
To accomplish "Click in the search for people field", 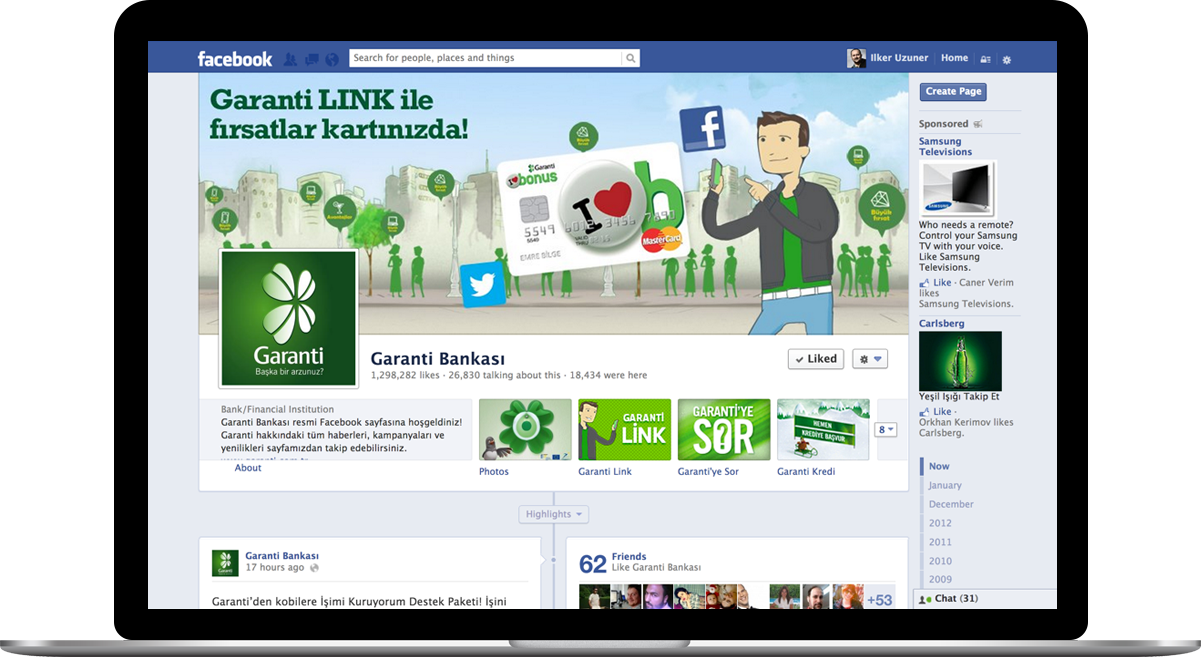I will pyautogui.click(x=486, y=58).
